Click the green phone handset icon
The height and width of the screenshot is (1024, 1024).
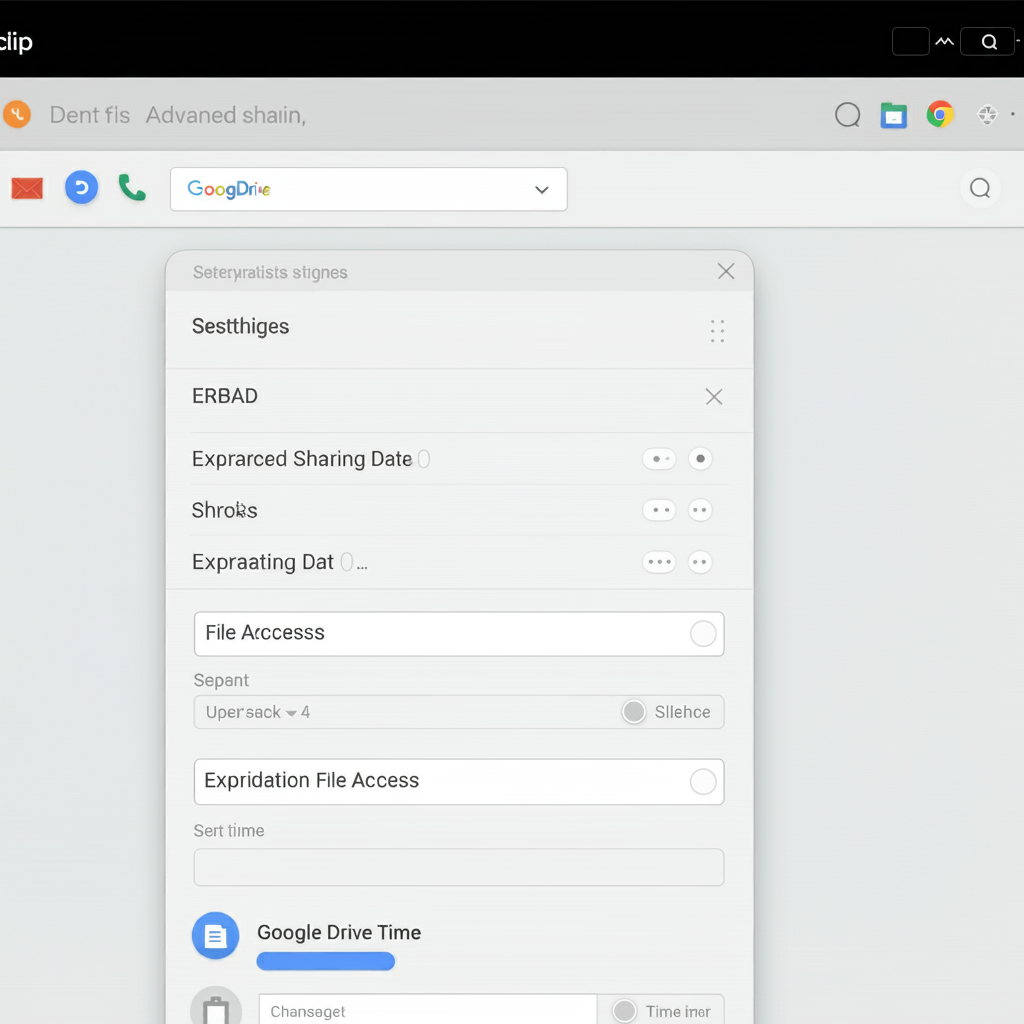click(132, 188)
